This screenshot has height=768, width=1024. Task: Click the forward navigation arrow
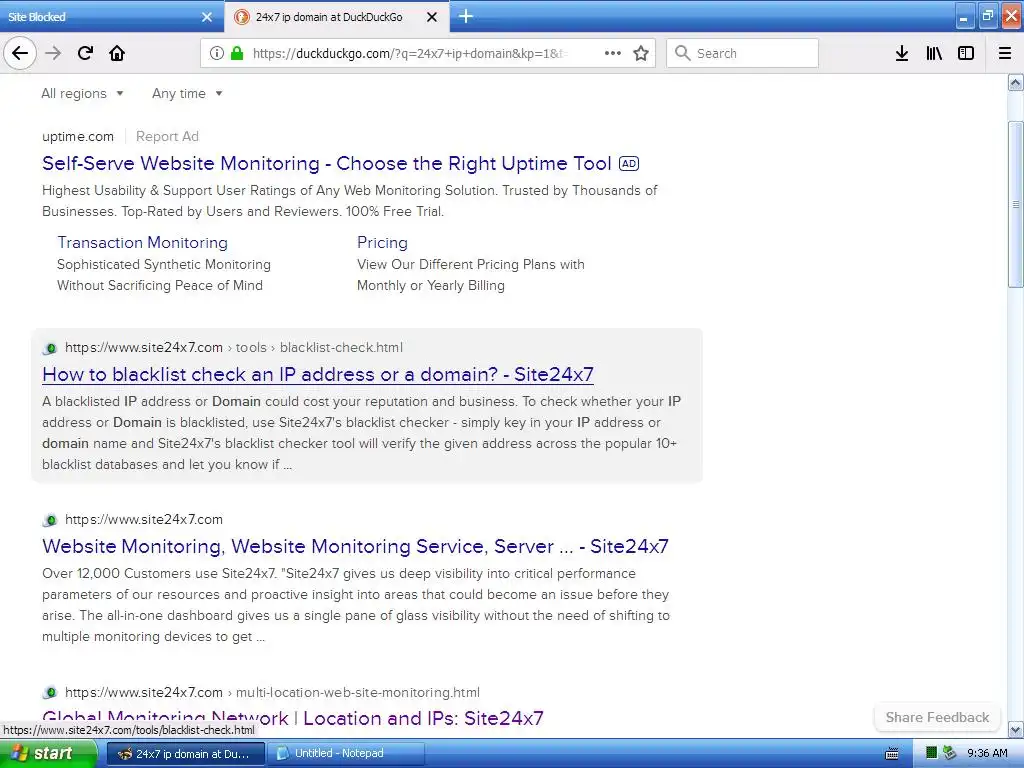coord(53,53)
